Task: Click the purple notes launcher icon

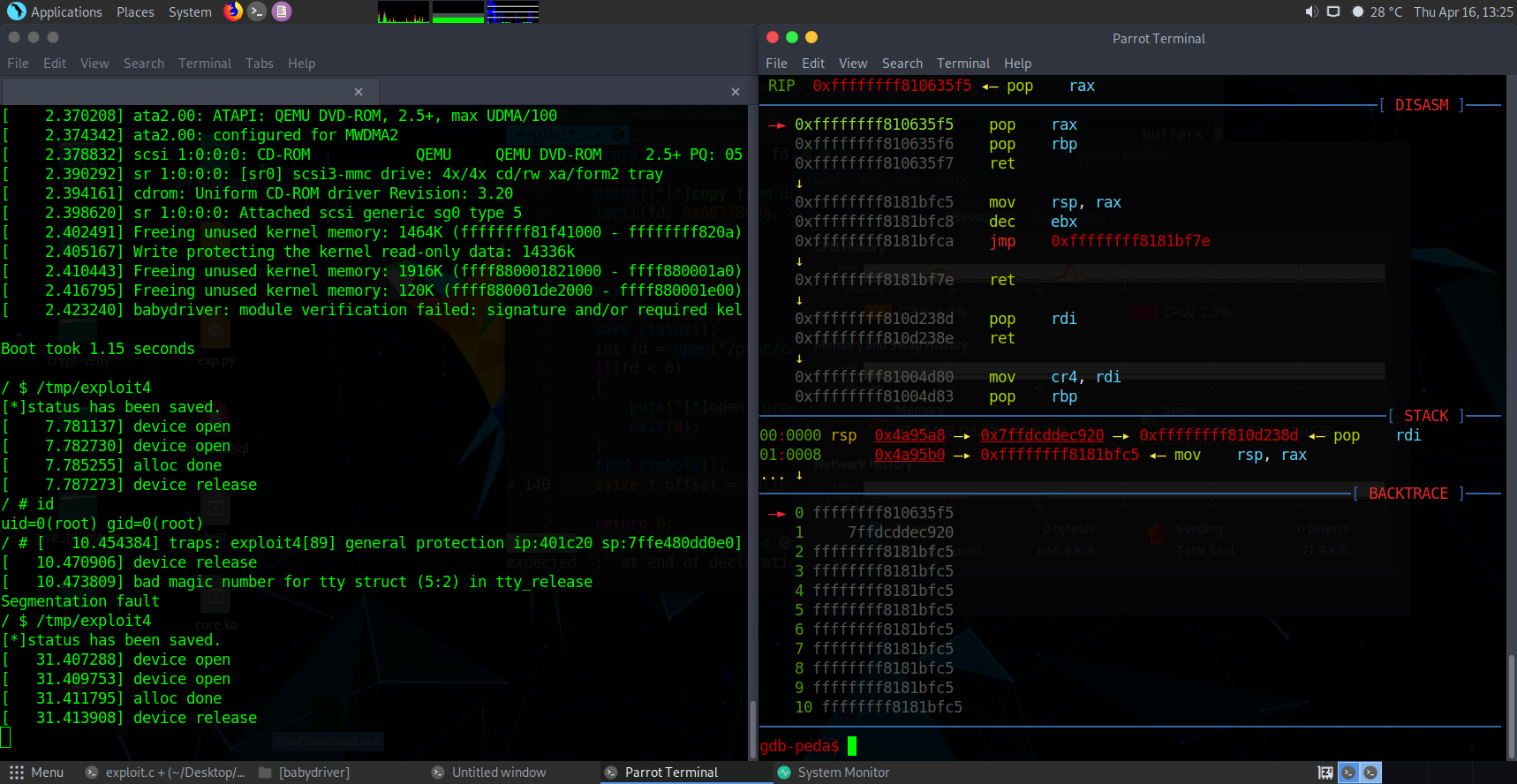Action: point(281,11)
